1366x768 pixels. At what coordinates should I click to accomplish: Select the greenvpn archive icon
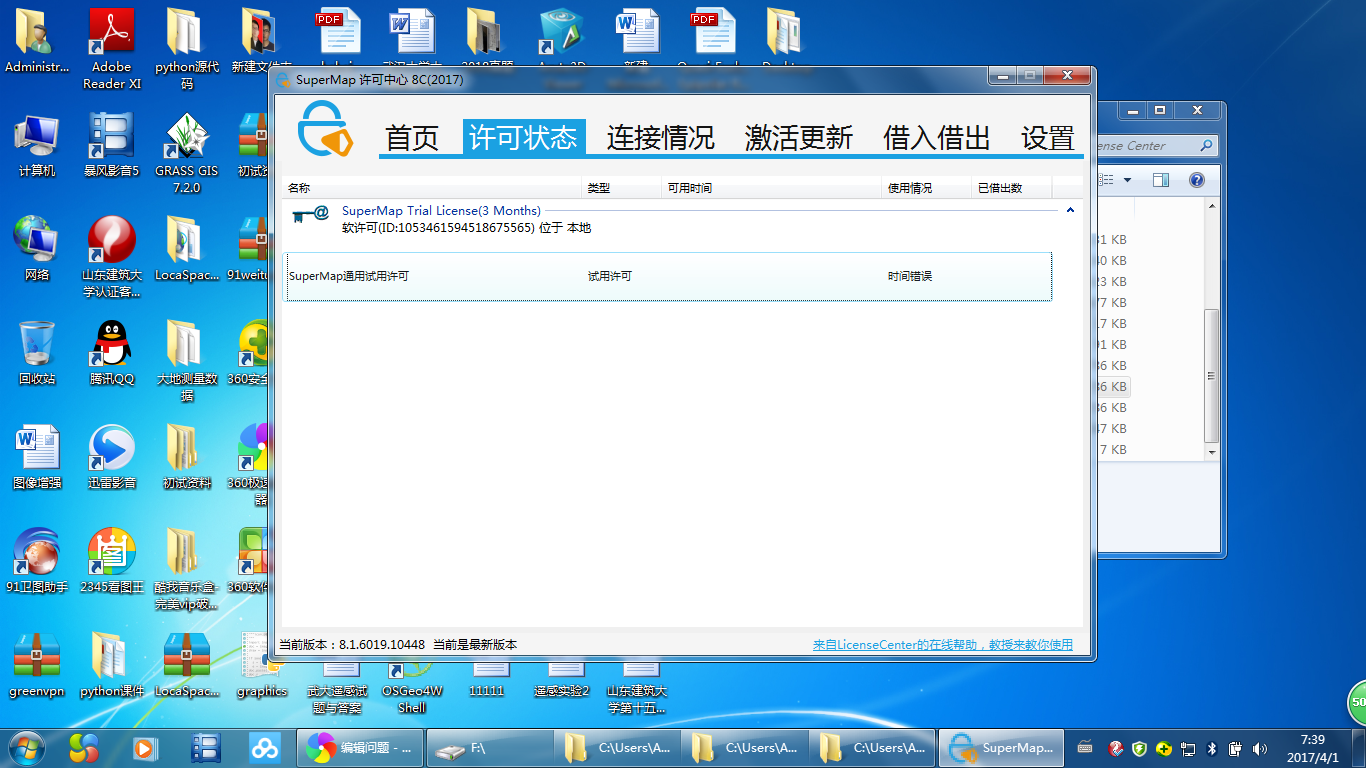point(37,664)
